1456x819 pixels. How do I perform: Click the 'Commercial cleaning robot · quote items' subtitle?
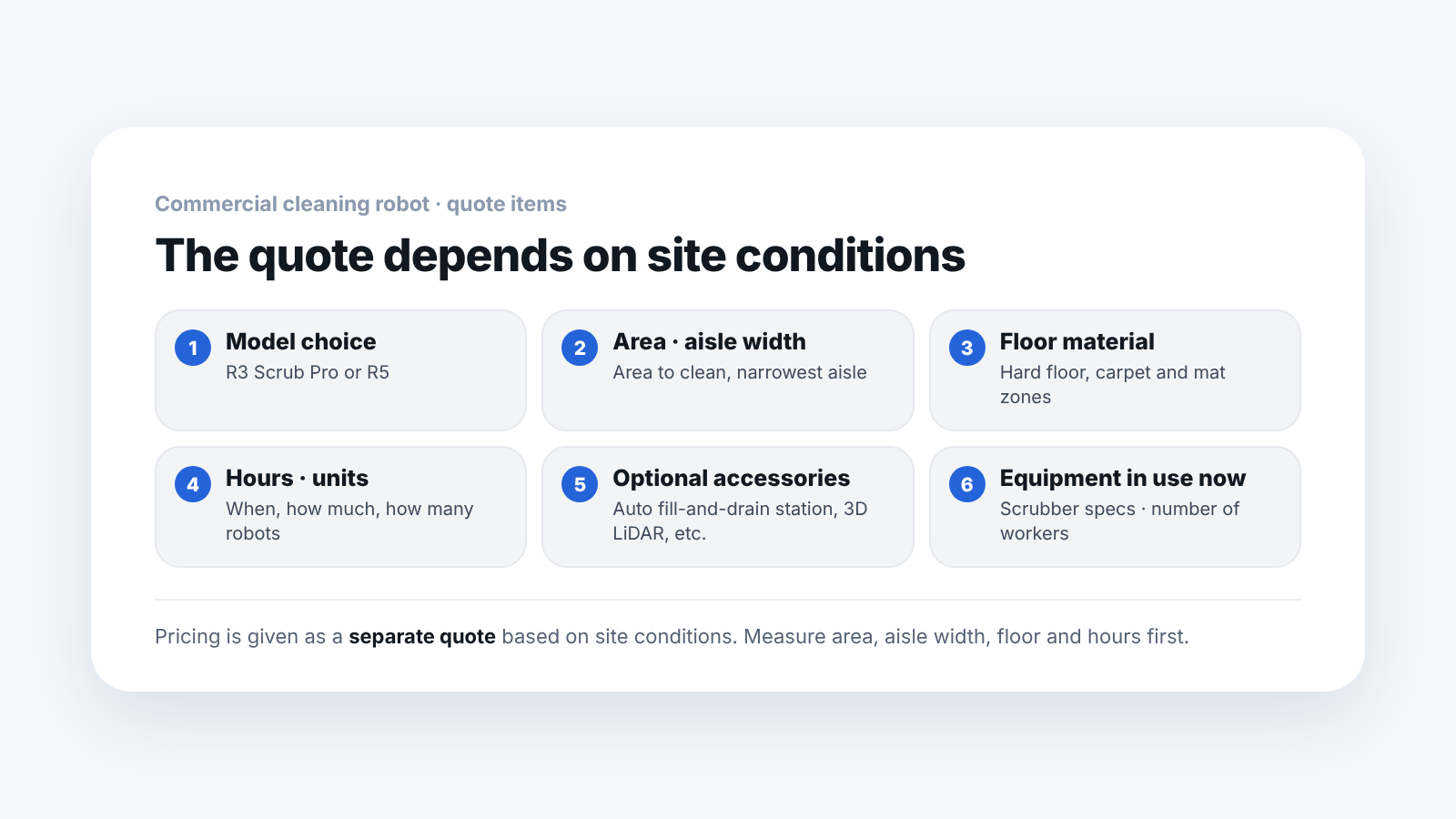pyautogui.click(x=360, y=204)
